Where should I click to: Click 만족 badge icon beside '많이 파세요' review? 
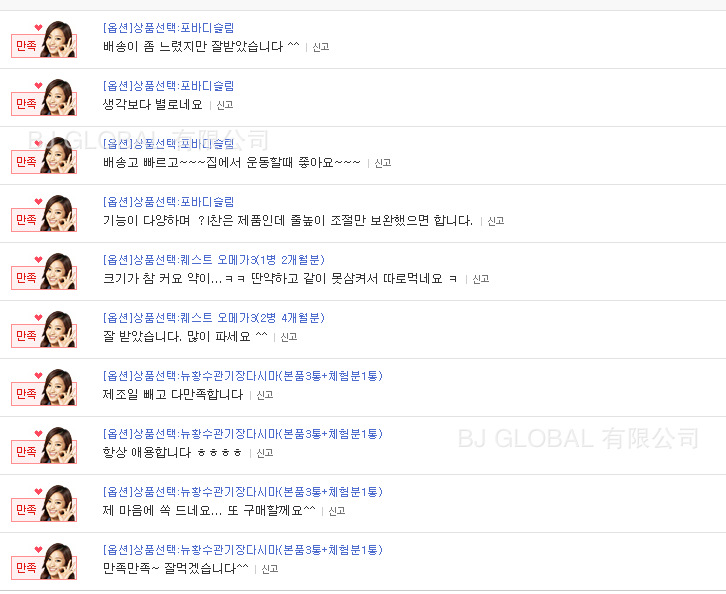click(44, 329)
